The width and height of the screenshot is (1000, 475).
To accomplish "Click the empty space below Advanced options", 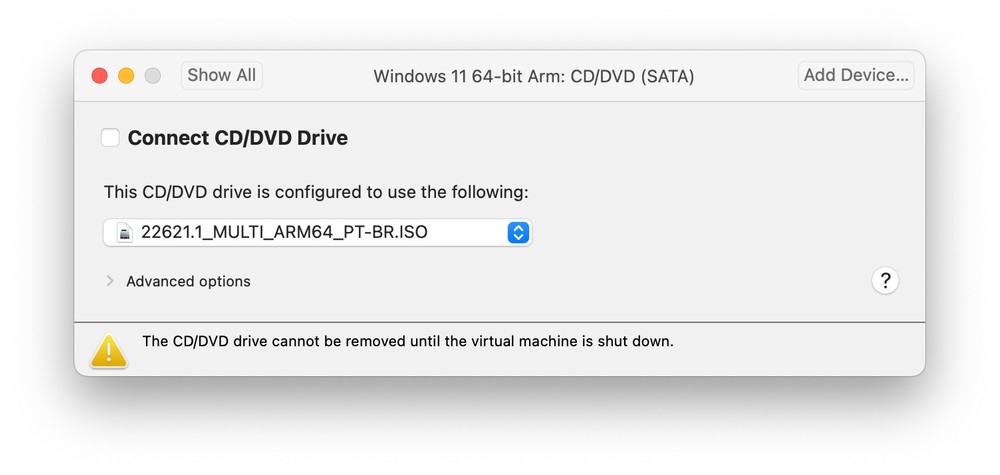I will (446, 307).
